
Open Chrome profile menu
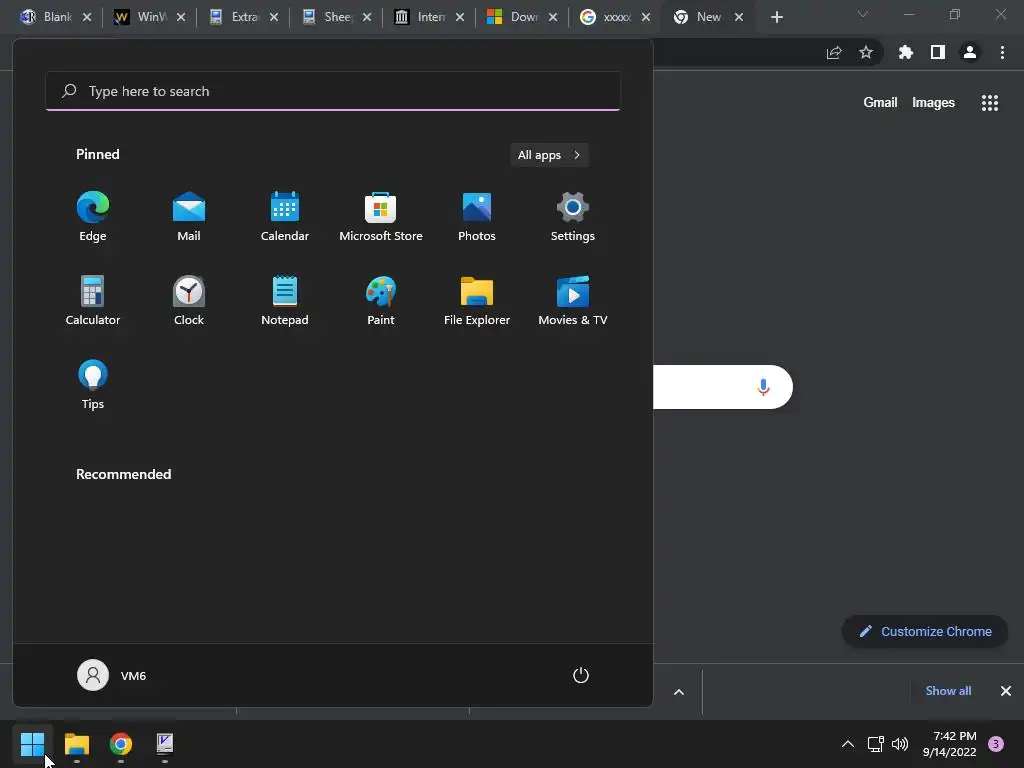pos(970,53)
